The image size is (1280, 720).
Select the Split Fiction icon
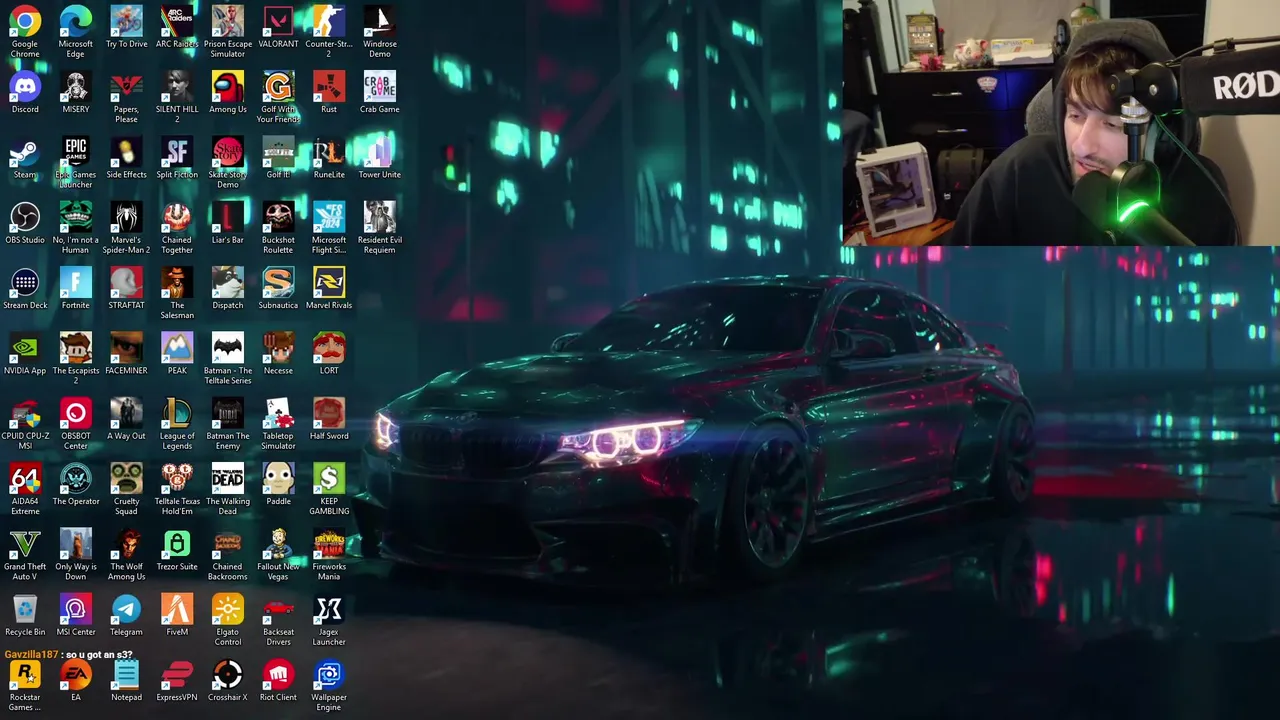click(177, 152)
